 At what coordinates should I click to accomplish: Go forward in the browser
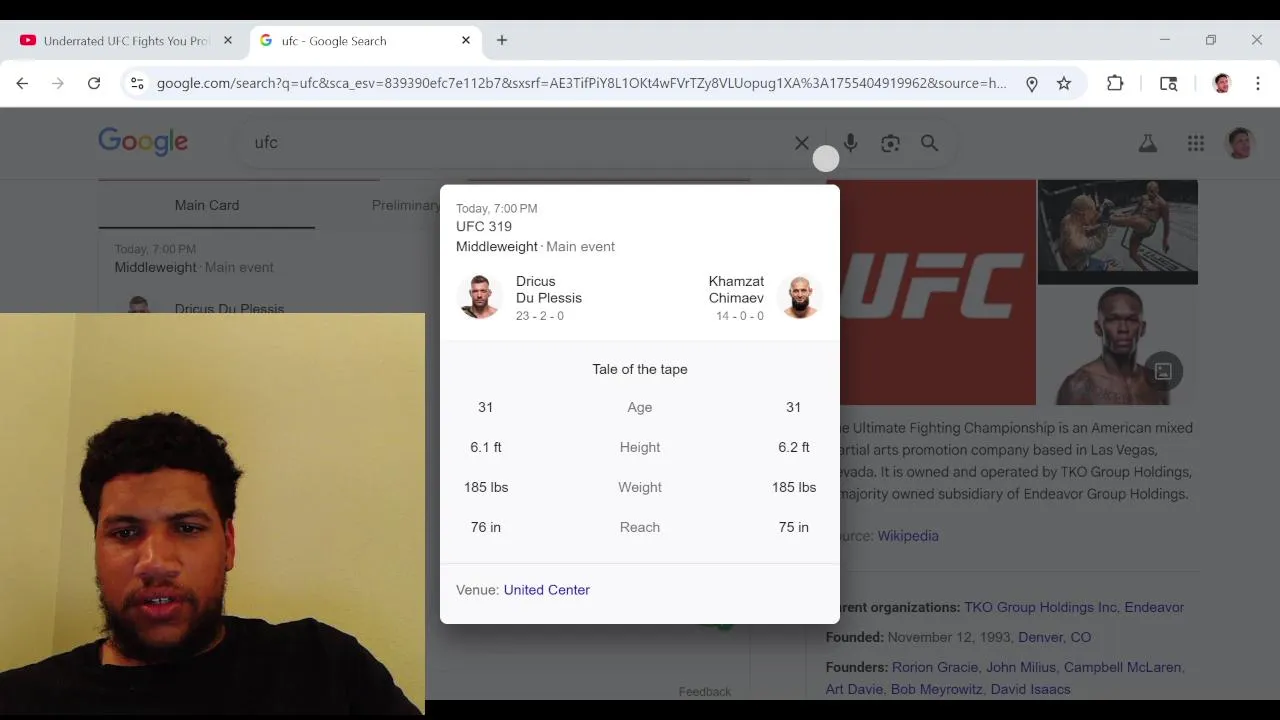pos(58,84)
